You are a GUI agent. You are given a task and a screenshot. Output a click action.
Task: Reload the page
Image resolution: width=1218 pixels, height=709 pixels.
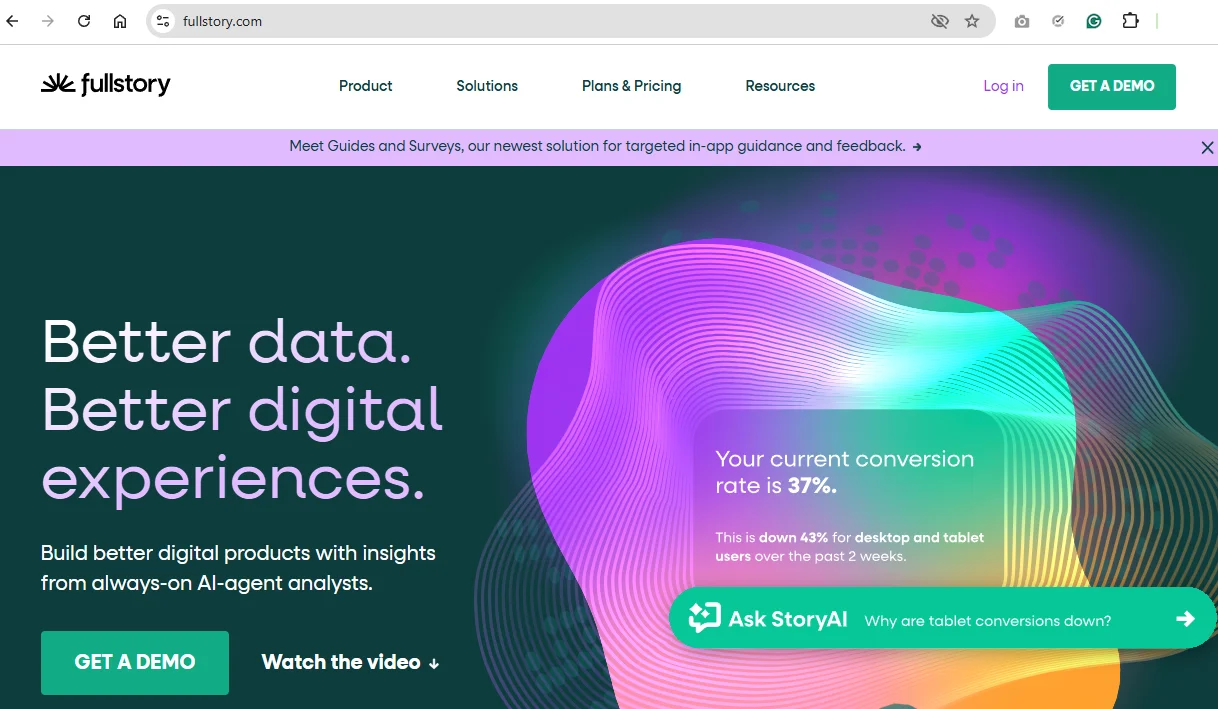tap(83, 20)
